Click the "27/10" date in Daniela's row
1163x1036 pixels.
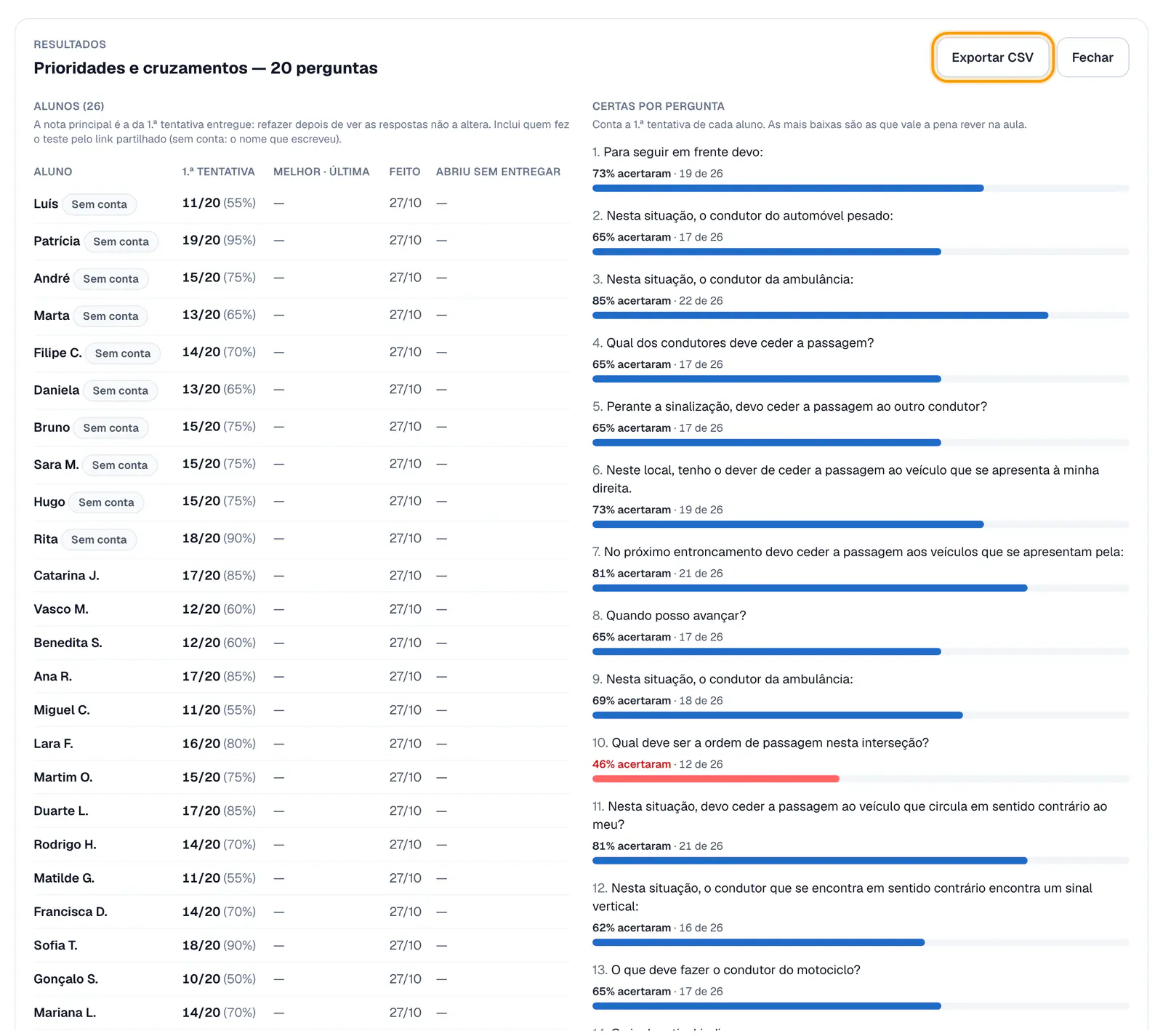405,389
